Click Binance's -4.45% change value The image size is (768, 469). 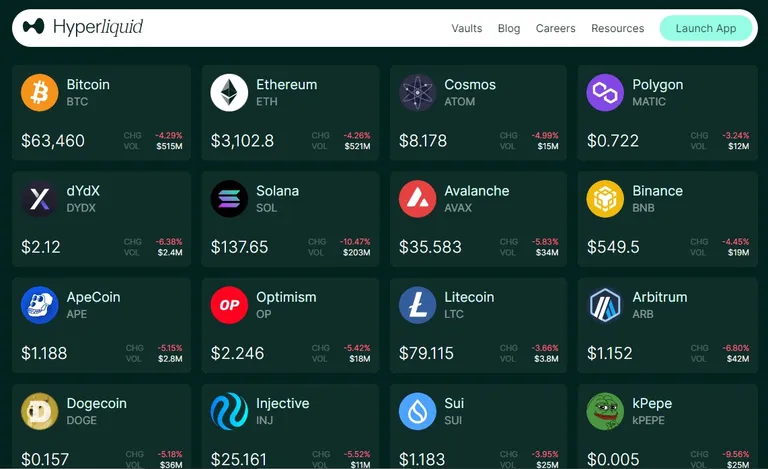[x=736, y=242]
